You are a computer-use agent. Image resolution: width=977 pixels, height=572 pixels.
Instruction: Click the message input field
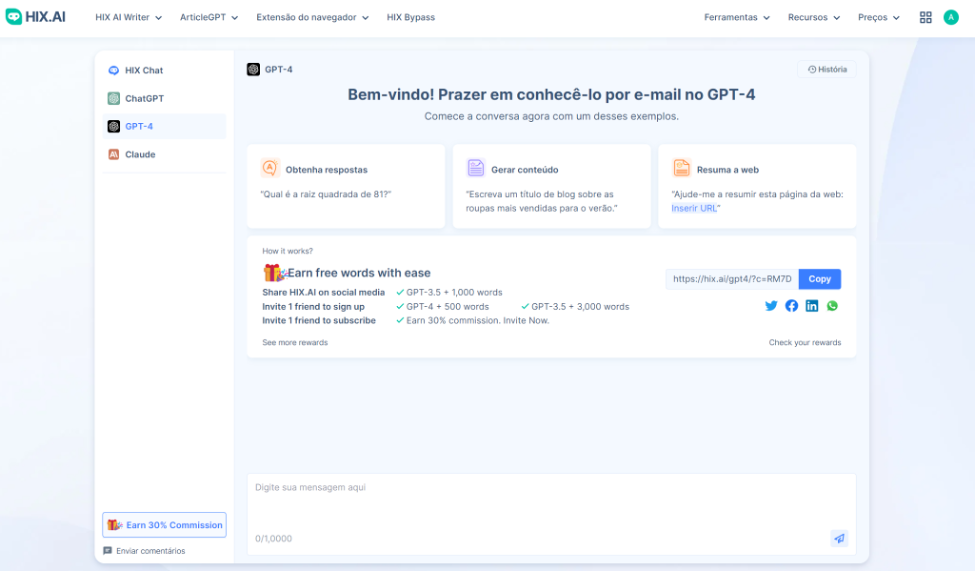tap(551, 515)
